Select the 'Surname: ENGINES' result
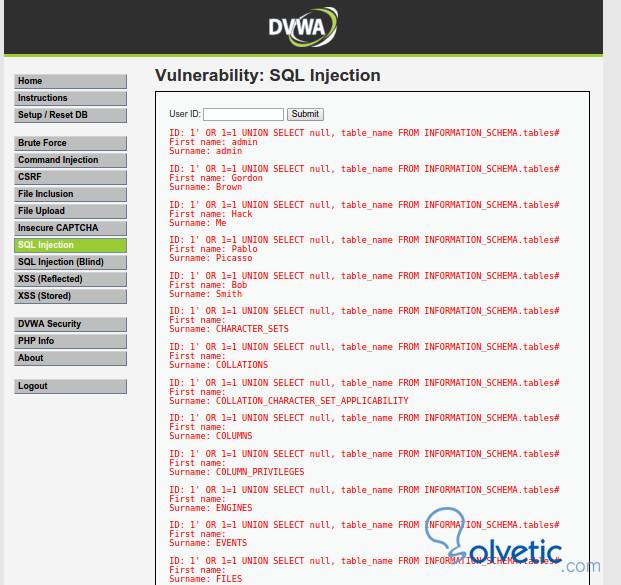Image resolution: width=621 pixels, height=585 pixels. pos(211,508)
